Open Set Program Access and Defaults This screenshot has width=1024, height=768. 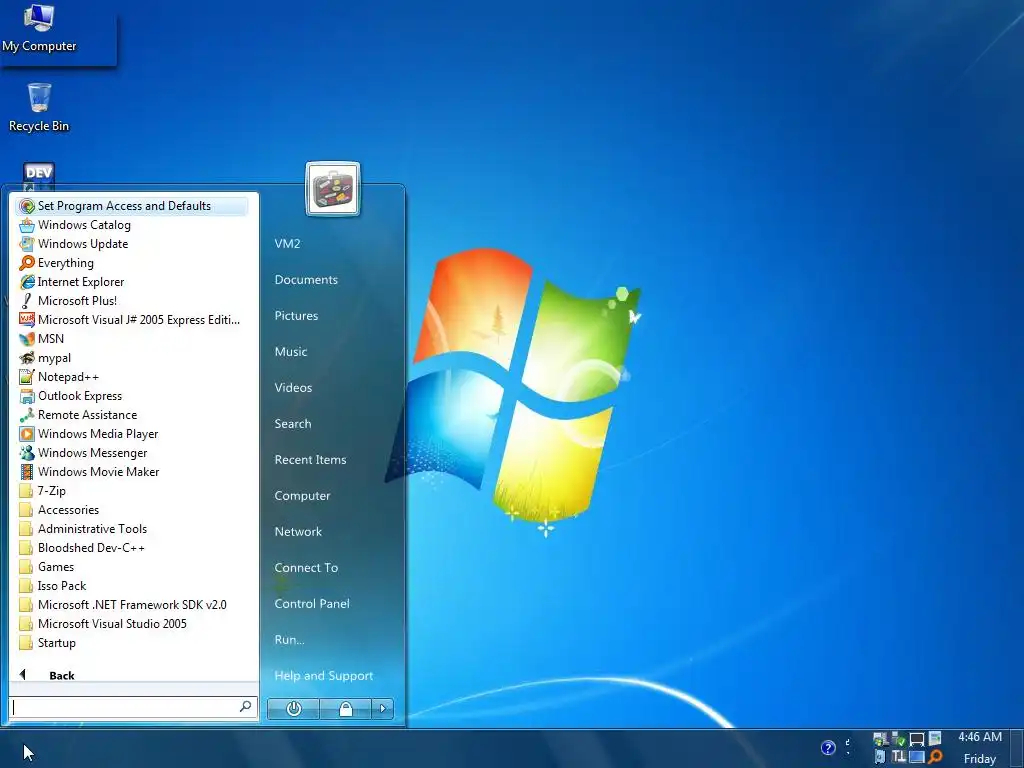point(131,206)
